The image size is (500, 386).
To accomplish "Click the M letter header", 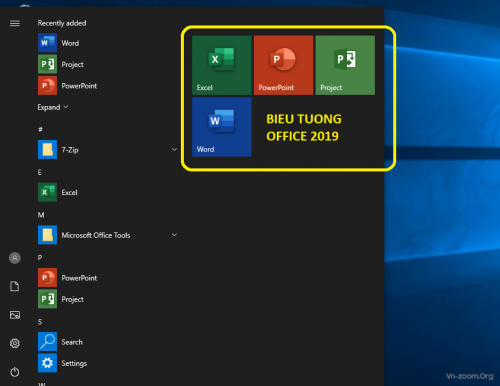I will pos(41,215).
